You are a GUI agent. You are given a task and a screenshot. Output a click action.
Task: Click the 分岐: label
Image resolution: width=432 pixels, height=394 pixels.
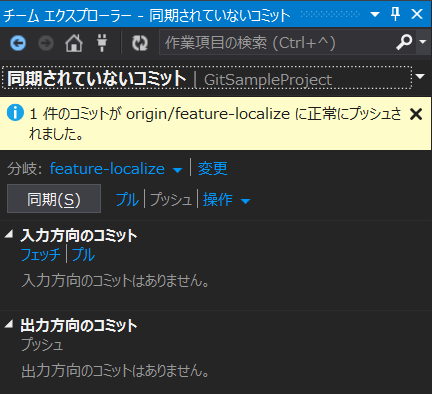pos(25,169)
